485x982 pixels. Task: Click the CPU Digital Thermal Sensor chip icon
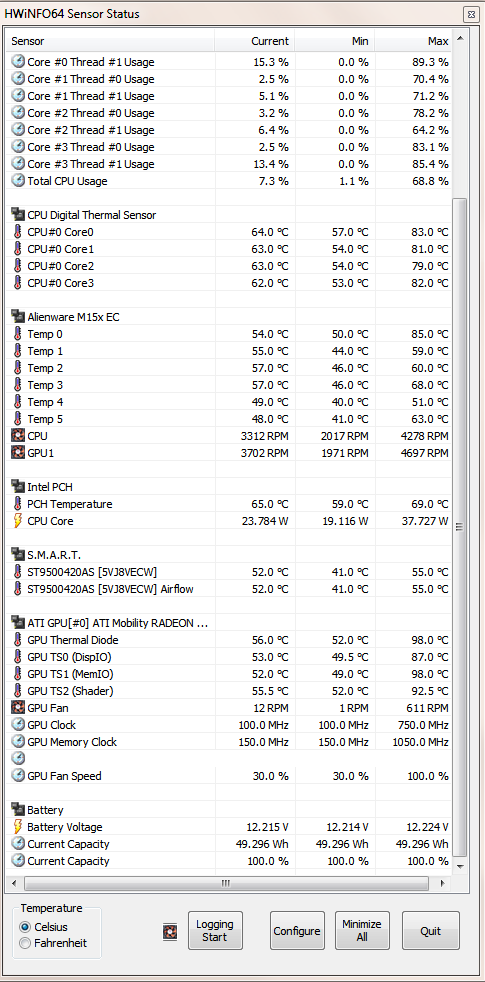click(18, 215)
